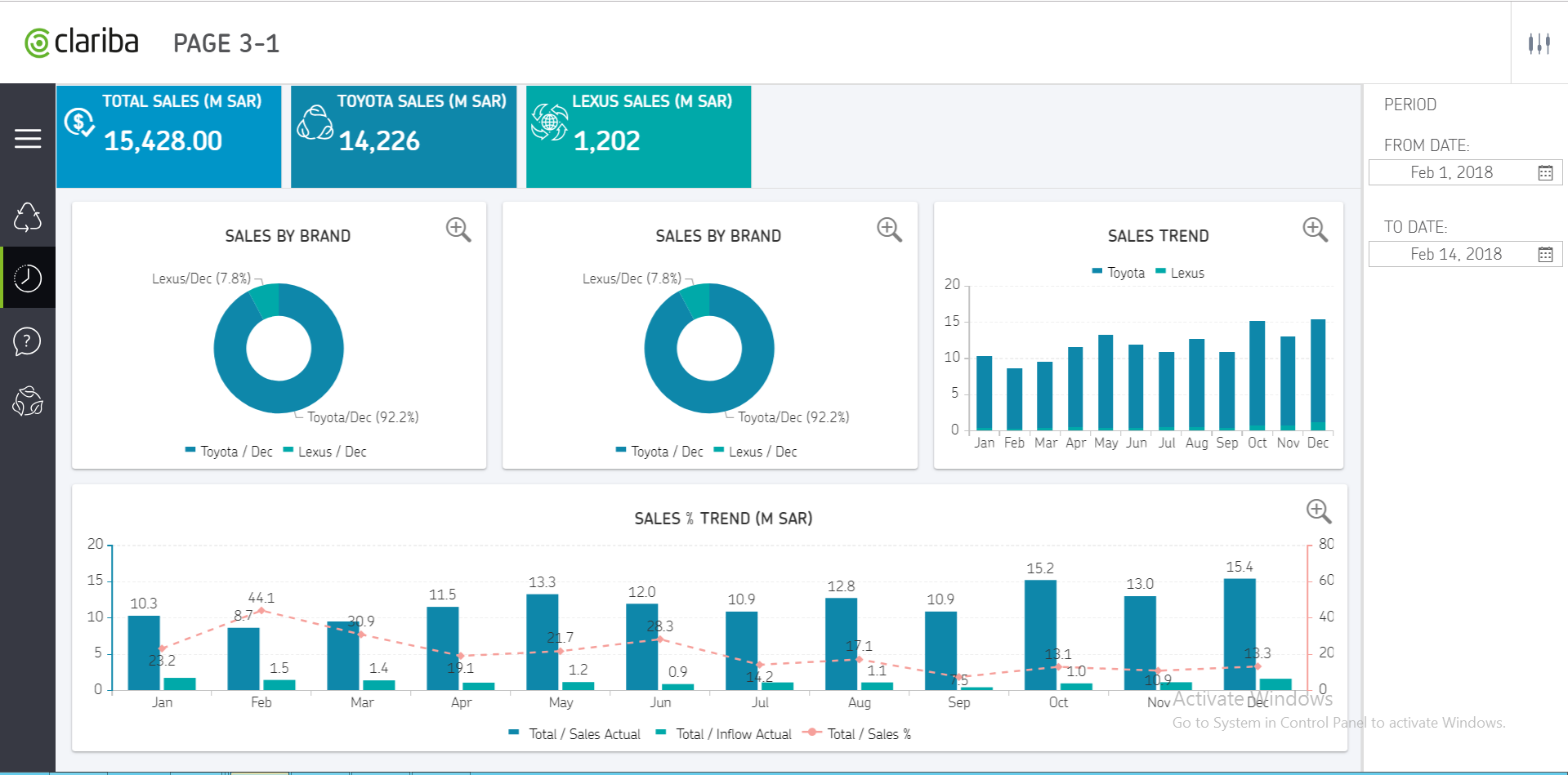Click the Oct 15.2 bar in Sales % Trend
The width and height of the screenshot is (1568, 775).
(x=1040, y=635)
